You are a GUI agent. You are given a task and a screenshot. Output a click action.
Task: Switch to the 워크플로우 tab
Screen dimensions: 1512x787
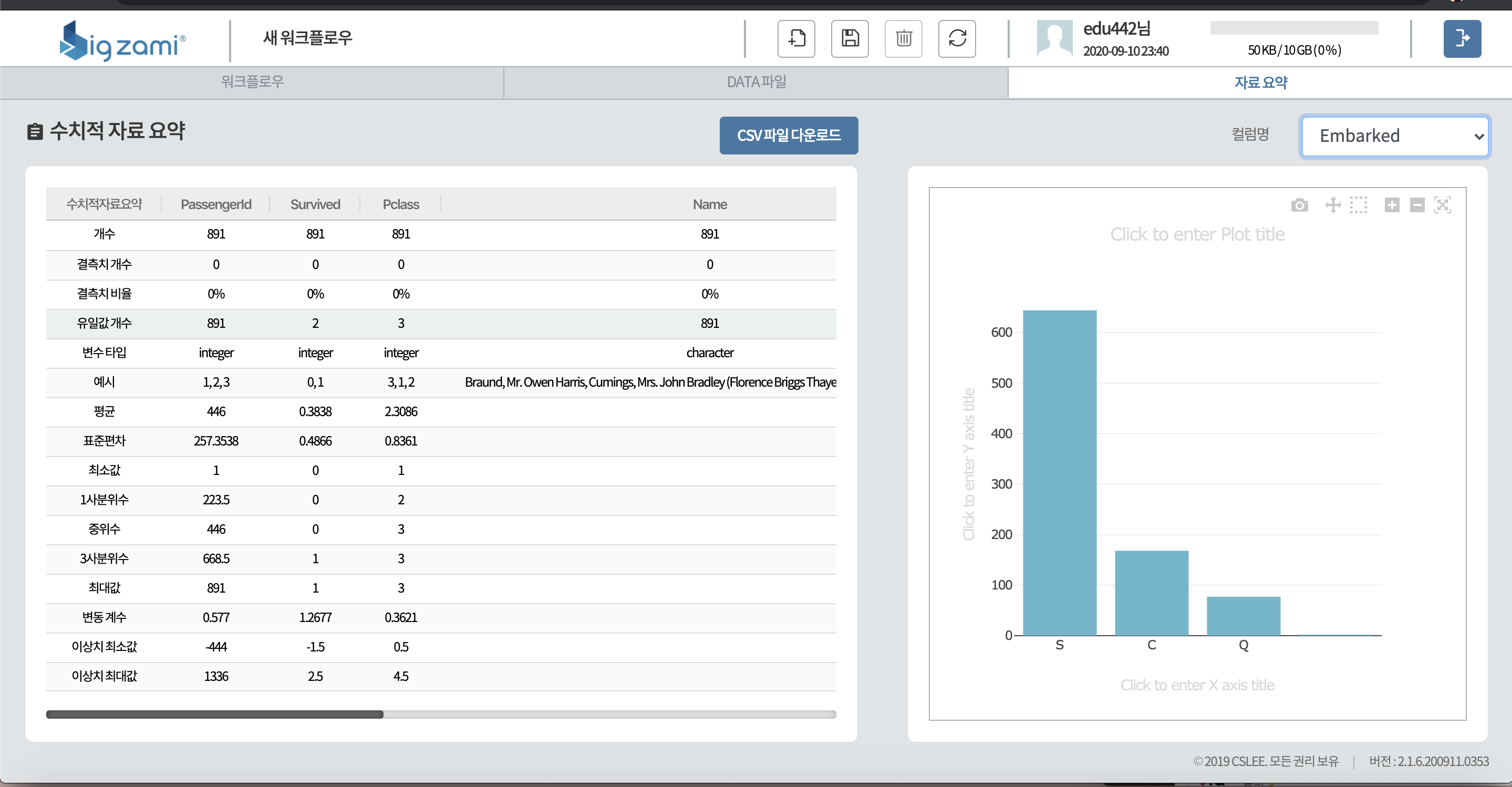pyautogui.click(x=252, y=82)
